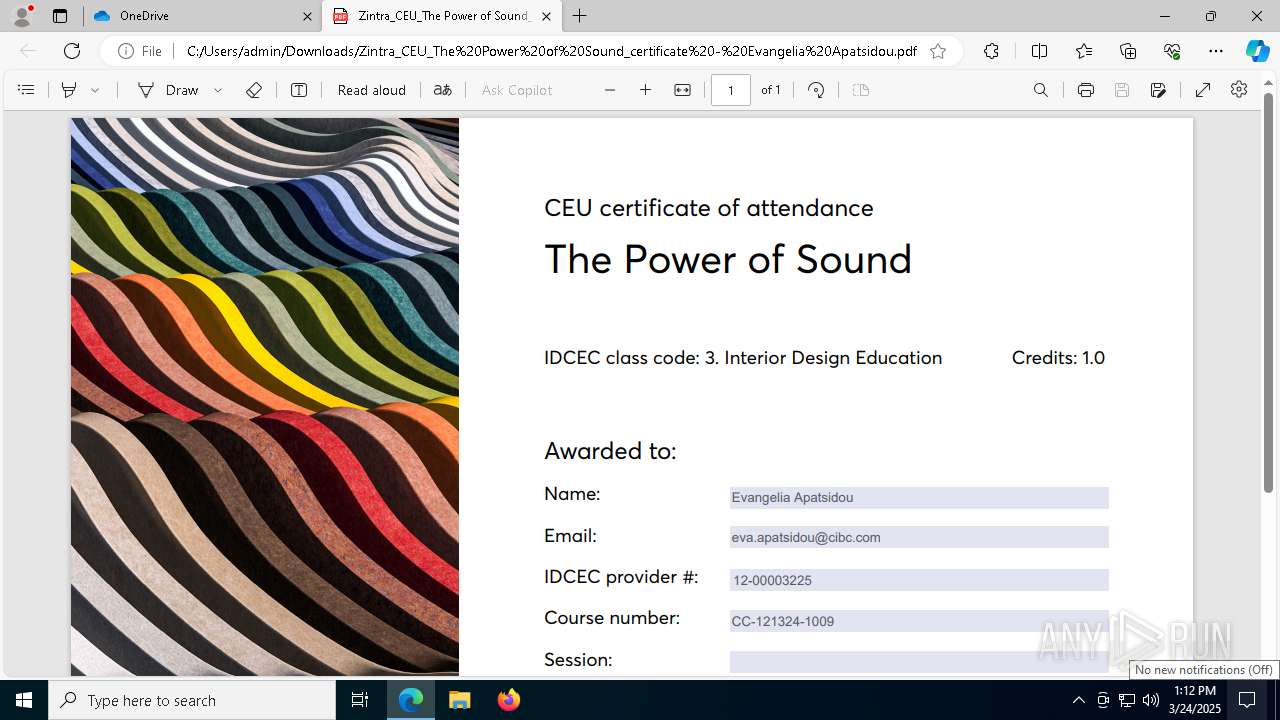Add this page to favorites
The height and width of the screenshot is (720, 1280).
click(x=938, y=51)
